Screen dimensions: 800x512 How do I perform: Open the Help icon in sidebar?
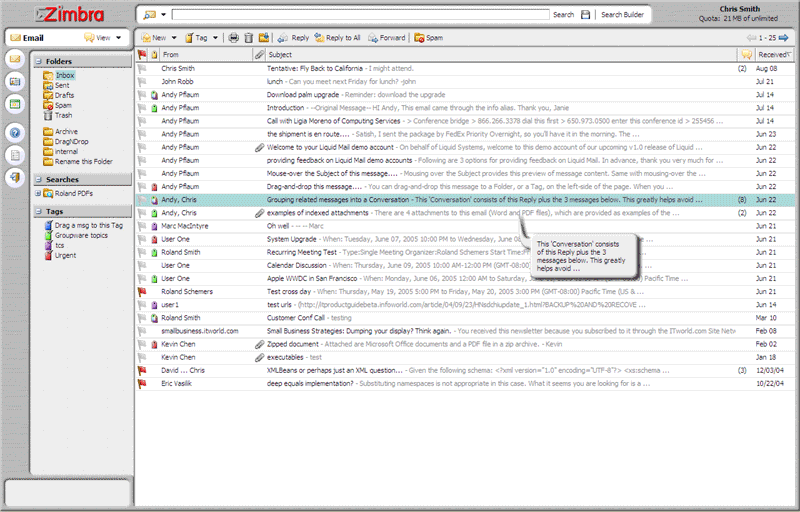[15, 133]
